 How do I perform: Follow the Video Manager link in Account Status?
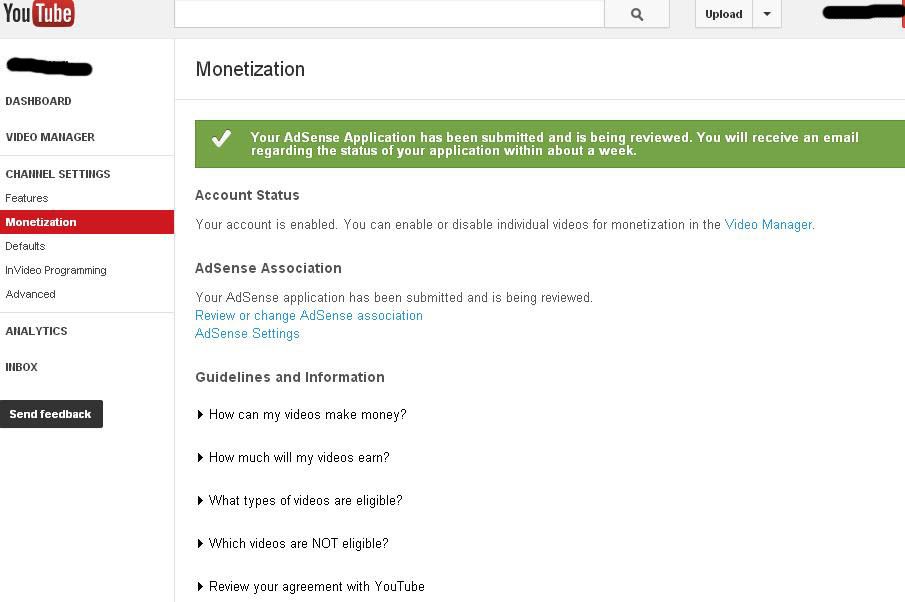[x=768, y=225]
